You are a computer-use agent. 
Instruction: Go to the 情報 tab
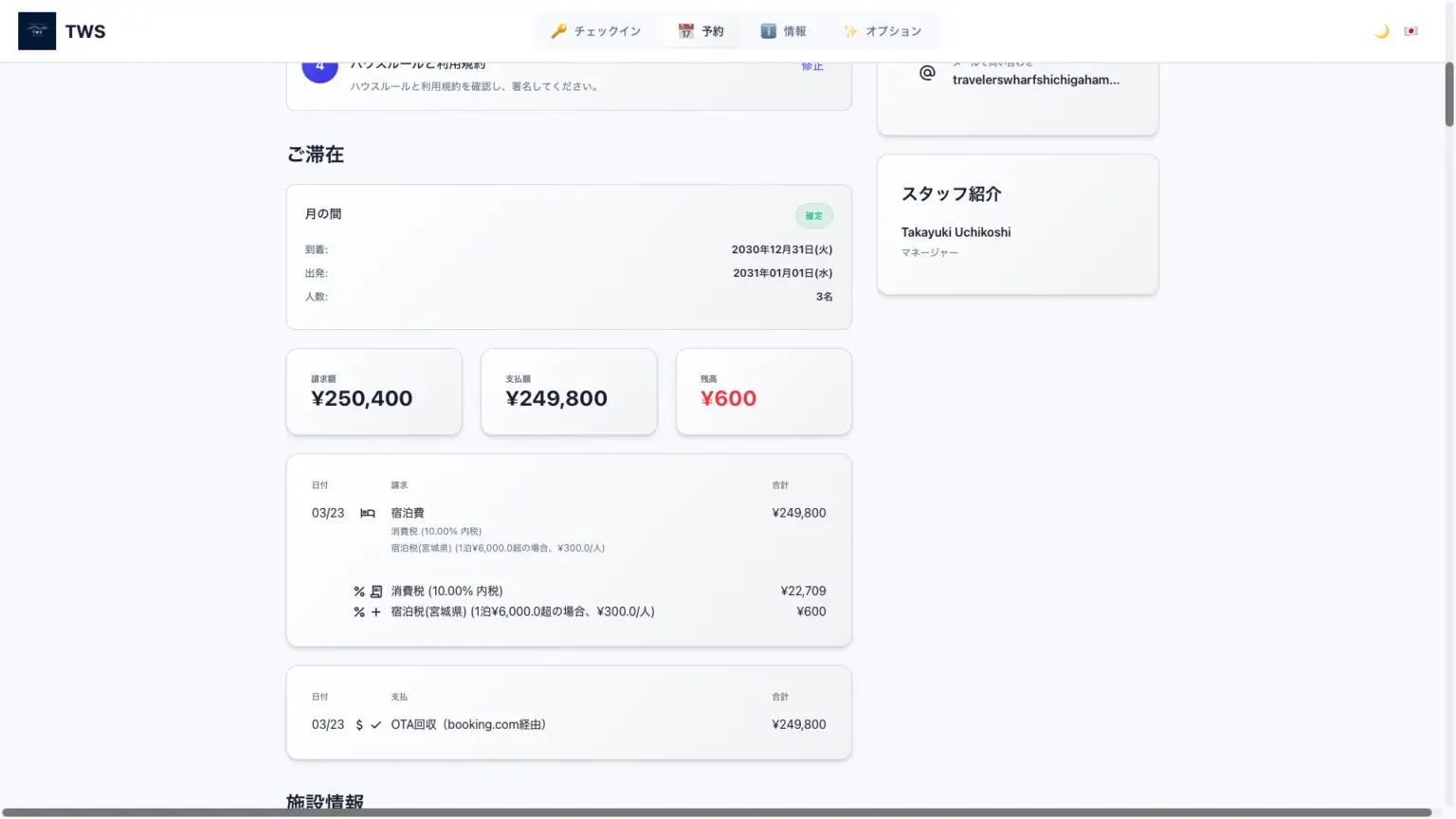(x=783, y=31)
